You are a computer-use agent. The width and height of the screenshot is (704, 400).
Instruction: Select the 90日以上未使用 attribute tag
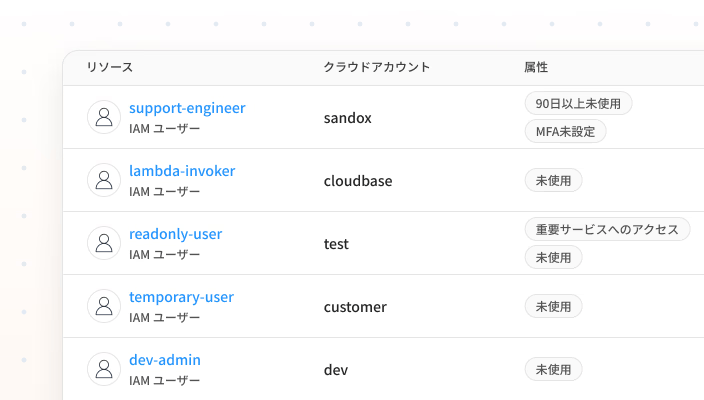tap(578, 103)
